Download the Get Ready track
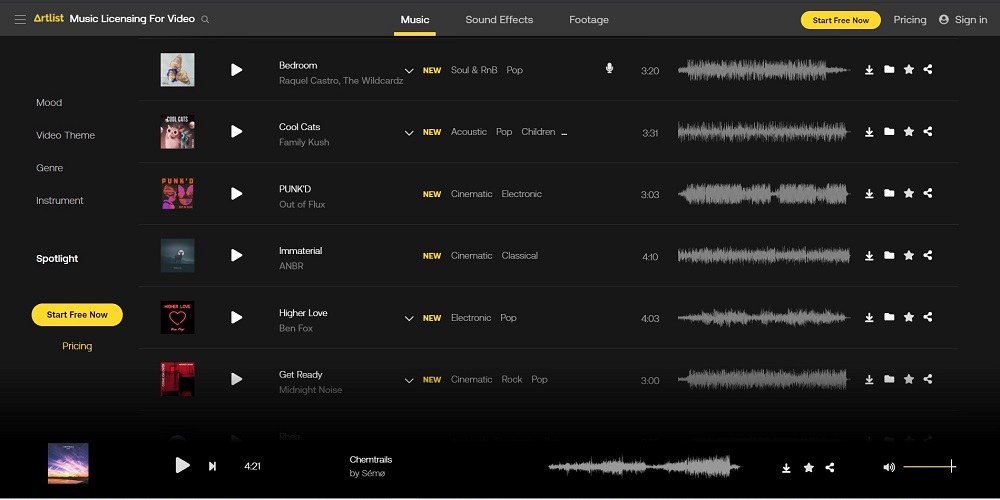The image size is (1000, 500). coord(869,379)
